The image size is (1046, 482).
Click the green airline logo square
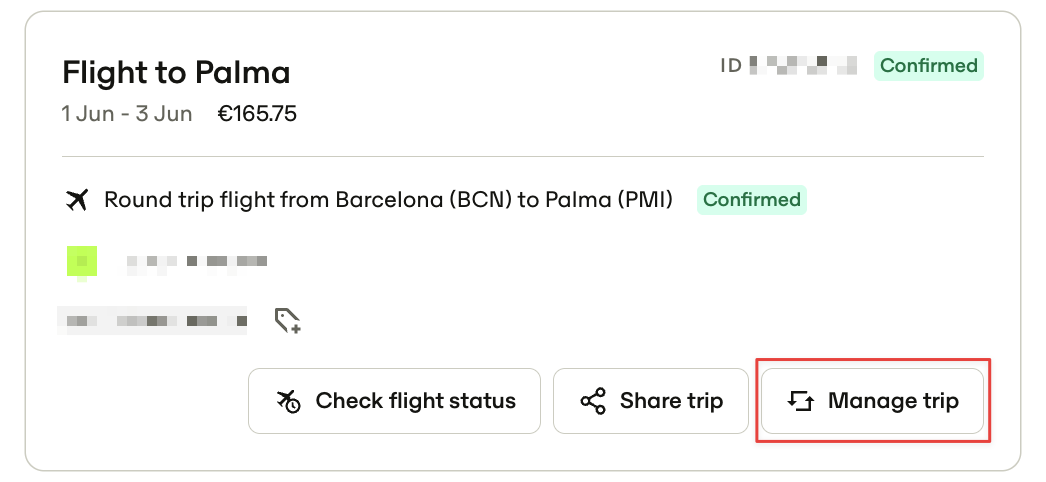coord(82,261)
